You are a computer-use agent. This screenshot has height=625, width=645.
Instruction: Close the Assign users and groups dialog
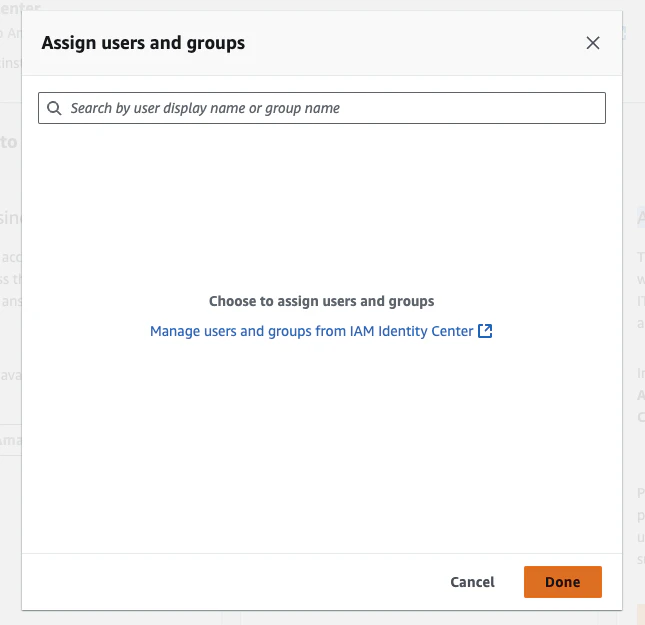[592, 43]
